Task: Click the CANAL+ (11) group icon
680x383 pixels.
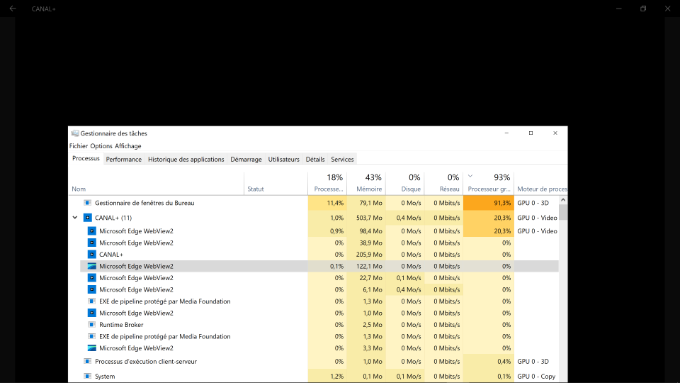Action: pyautogui.click(x=88, y=218)
